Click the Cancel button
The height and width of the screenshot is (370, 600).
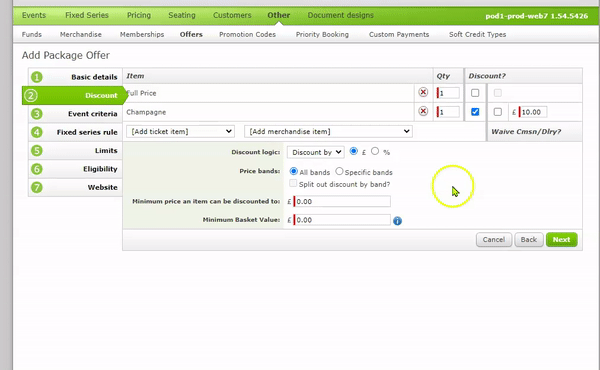(x=494, y=240)
